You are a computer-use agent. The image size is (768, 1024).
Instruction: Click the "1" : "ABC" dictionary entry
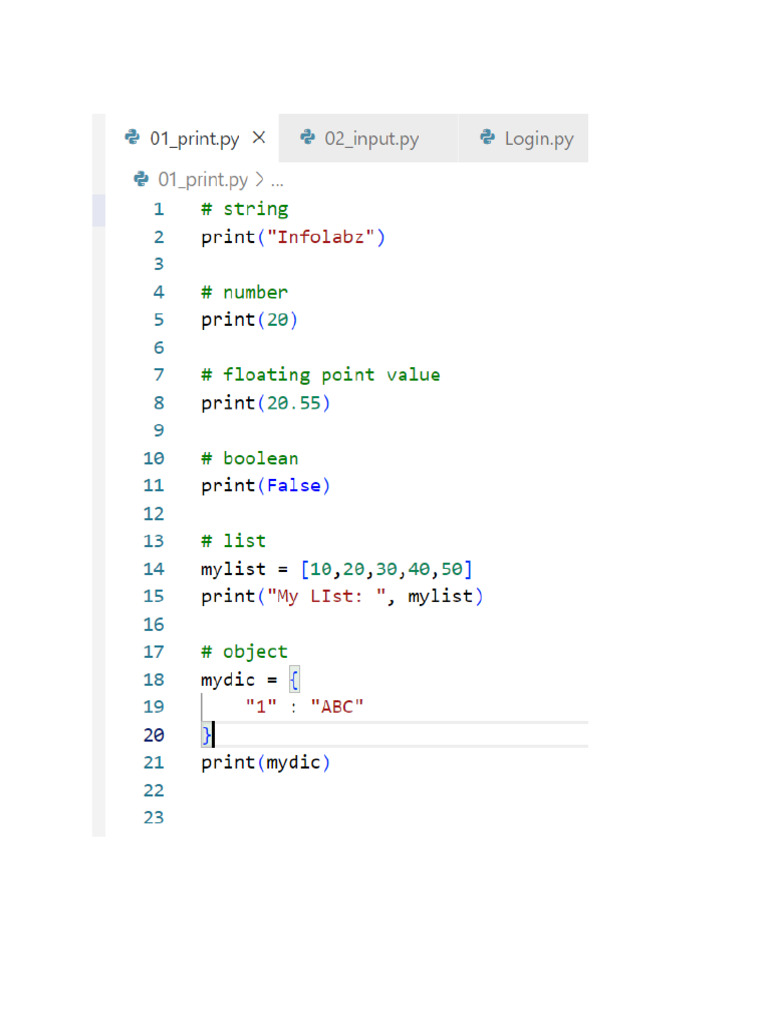(304, 707)
